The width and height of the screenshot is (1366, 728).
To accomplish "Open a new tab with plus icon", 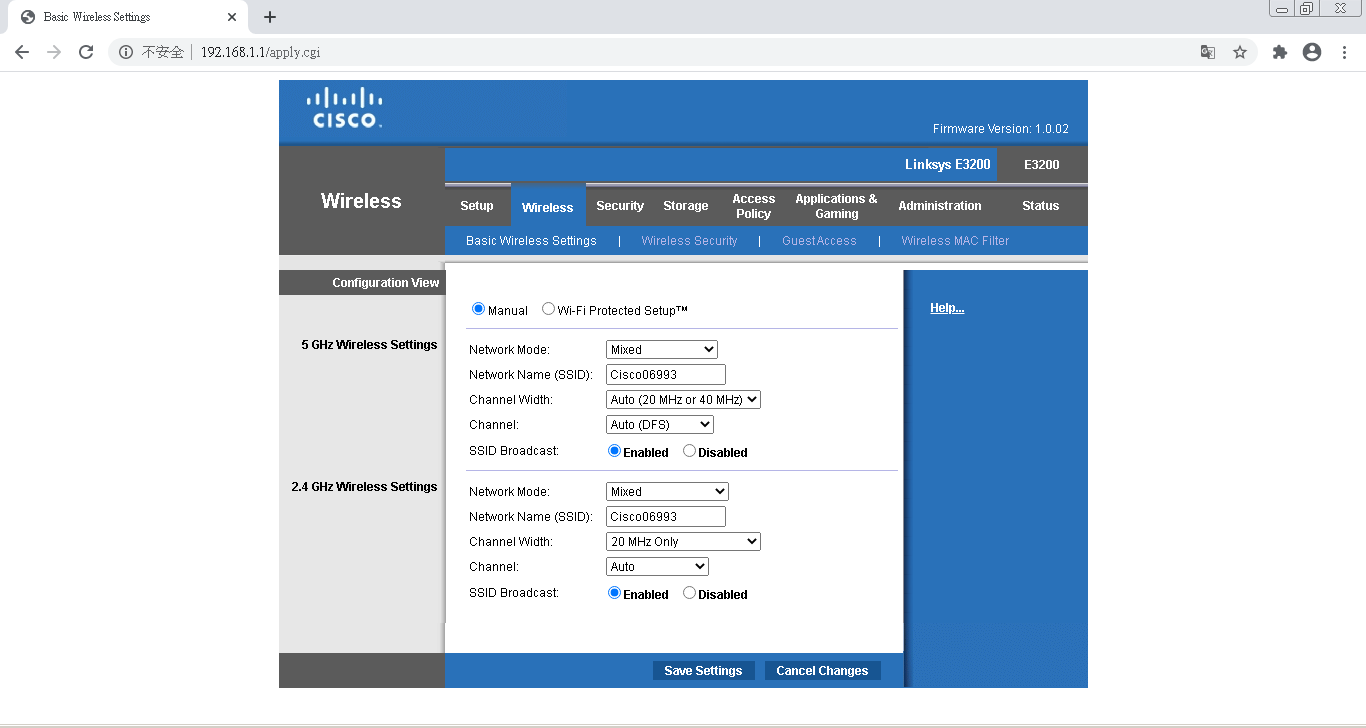I will pyautogui.click(x=270, y=17).
